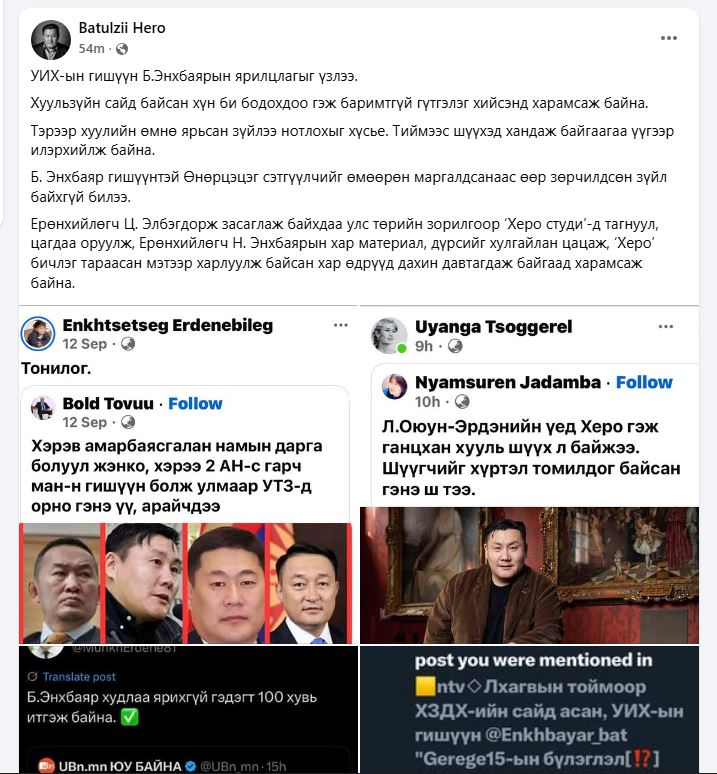Open the Batulzii Hero name link
This screenshot has height=774, width=717.
point(122,28)
